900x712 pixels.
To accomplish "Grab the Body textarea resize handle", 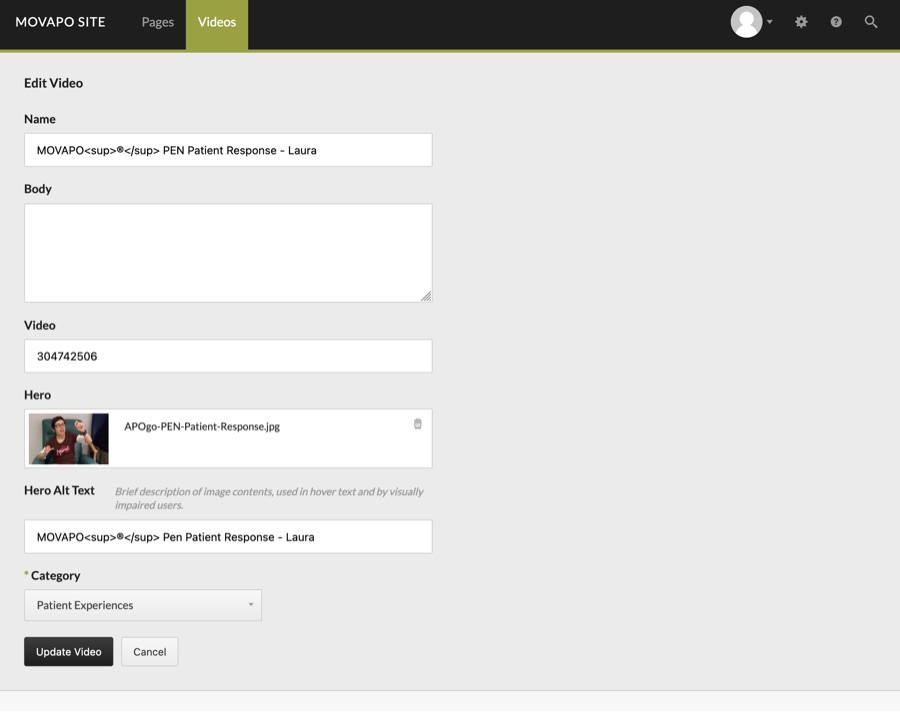I will (x=426, y=296).
